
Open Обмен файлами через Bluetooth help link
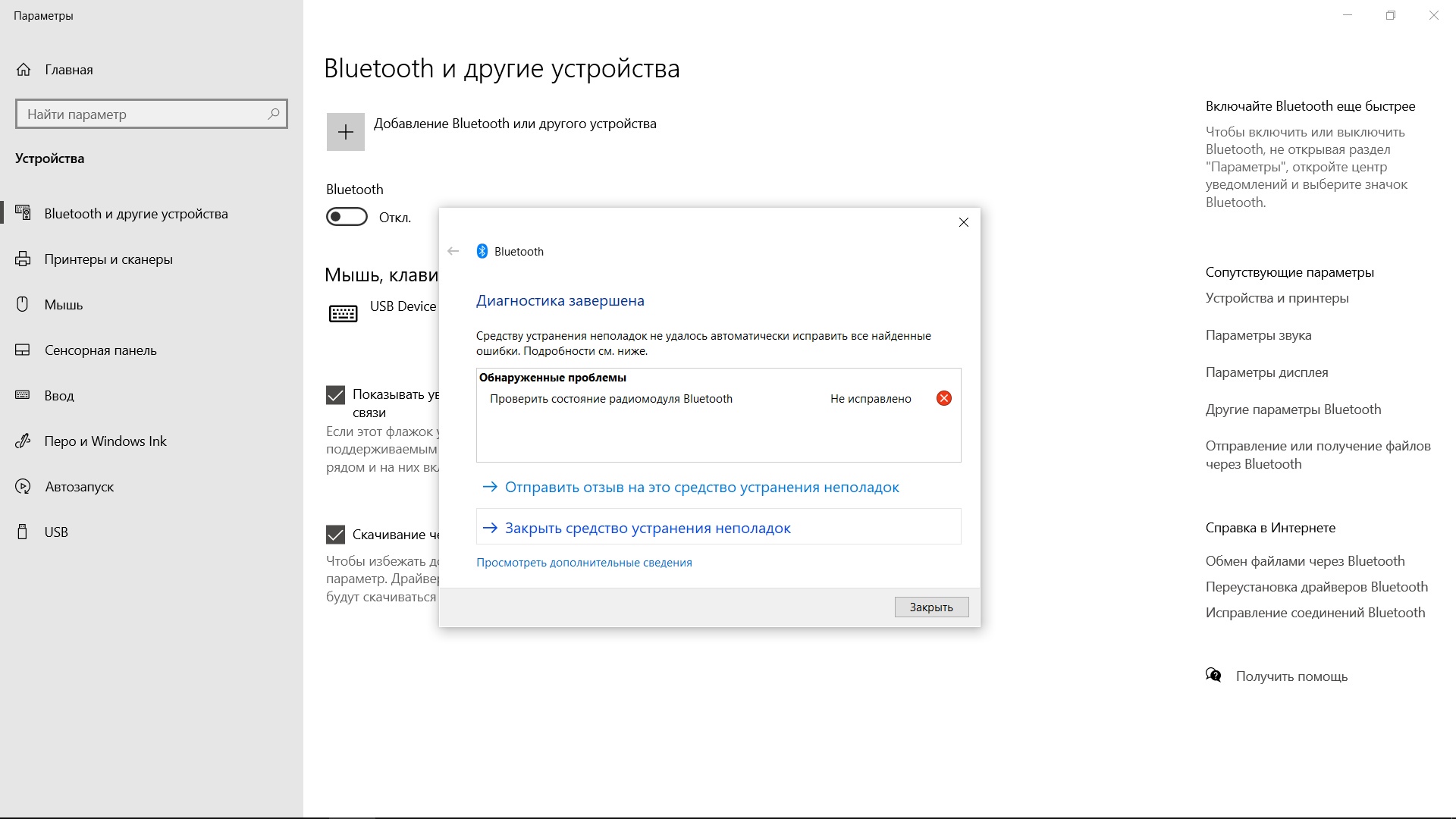(x=1305, y=561)
